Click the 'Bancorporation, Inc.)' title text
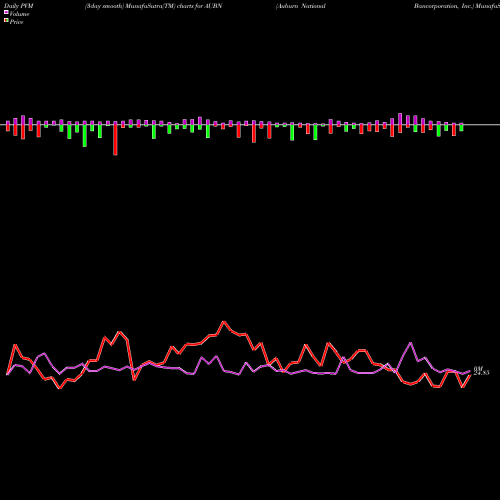 (444, 6)
